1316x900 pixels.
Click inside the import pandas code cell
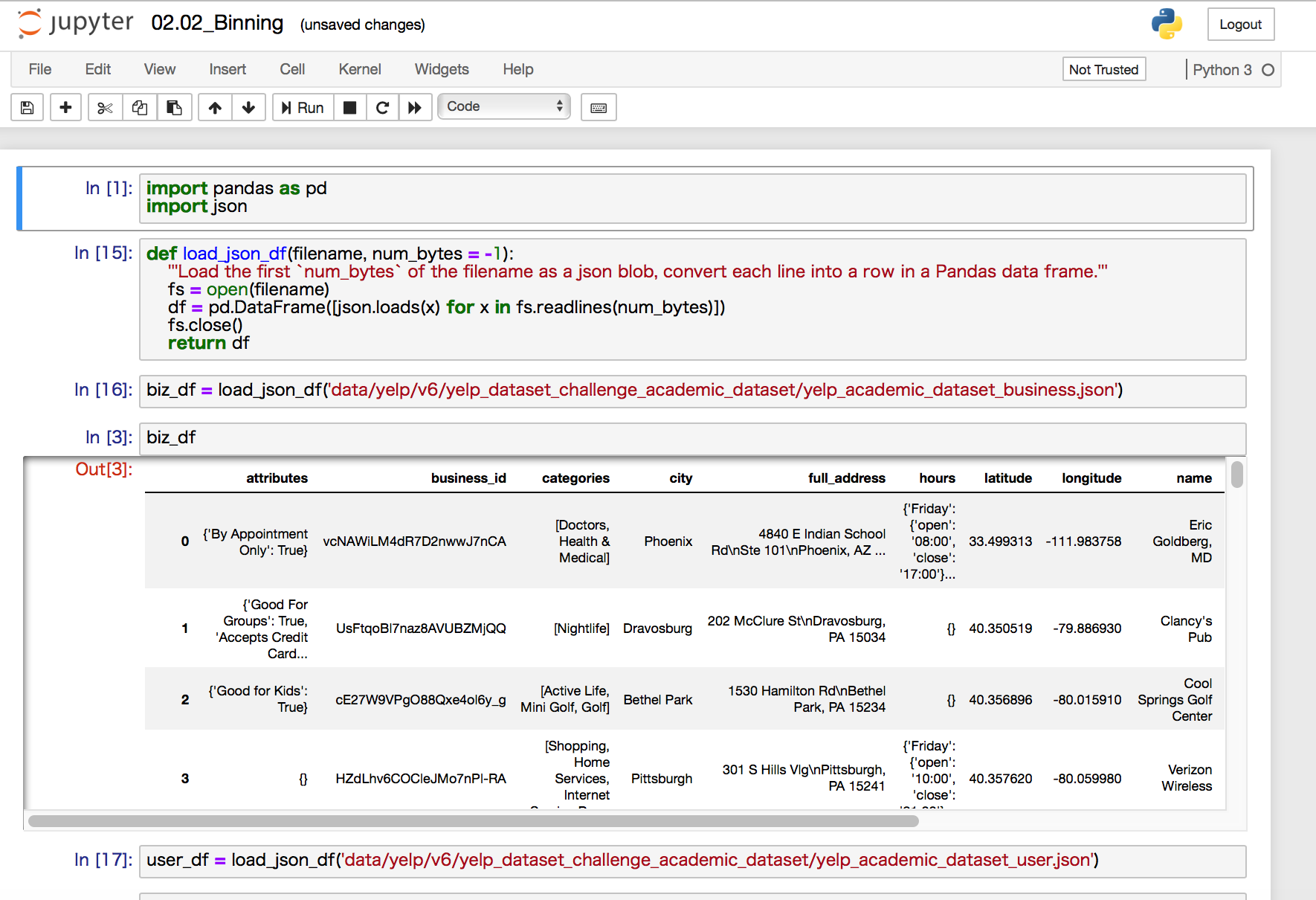pos(692,198)
